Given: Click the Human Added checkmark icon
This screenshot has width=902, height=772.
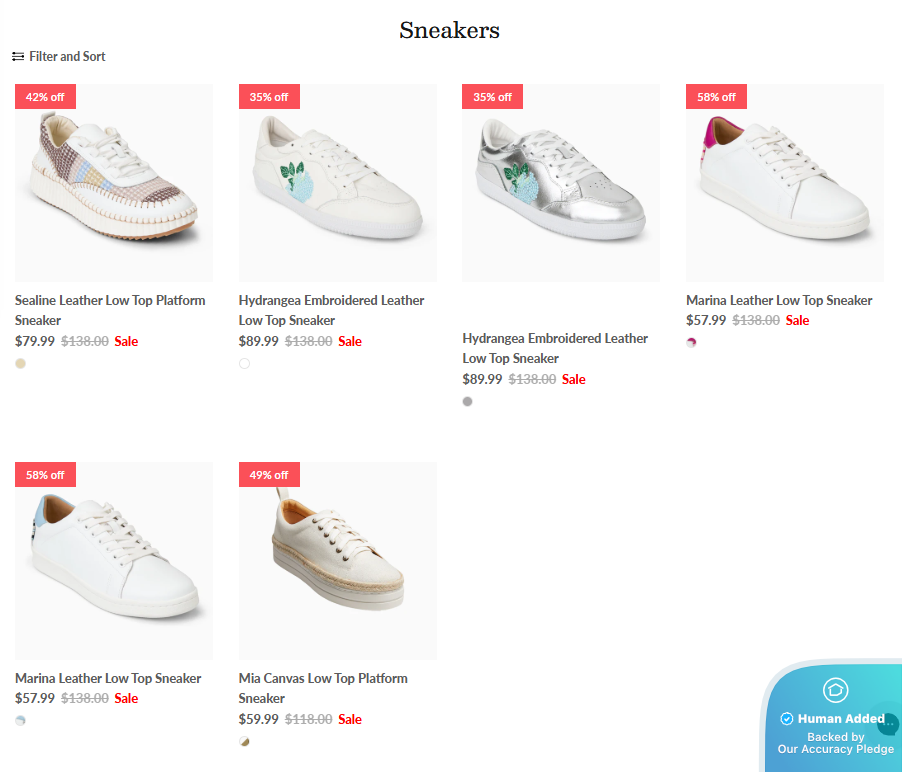Looking at the screenshot, I should 787,719.
